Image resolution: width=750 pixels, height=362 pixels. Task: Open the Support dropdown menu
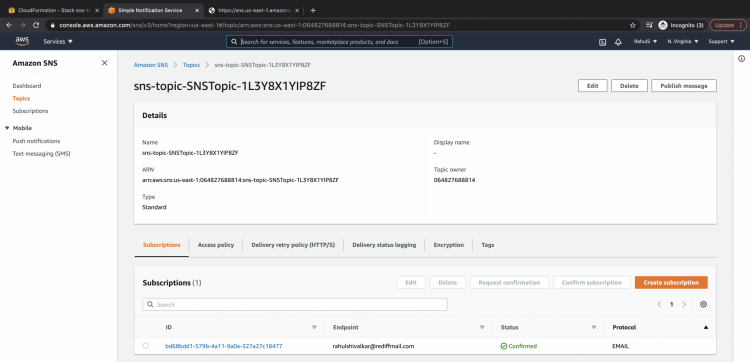pyautogui.click(x=721, y=42)
